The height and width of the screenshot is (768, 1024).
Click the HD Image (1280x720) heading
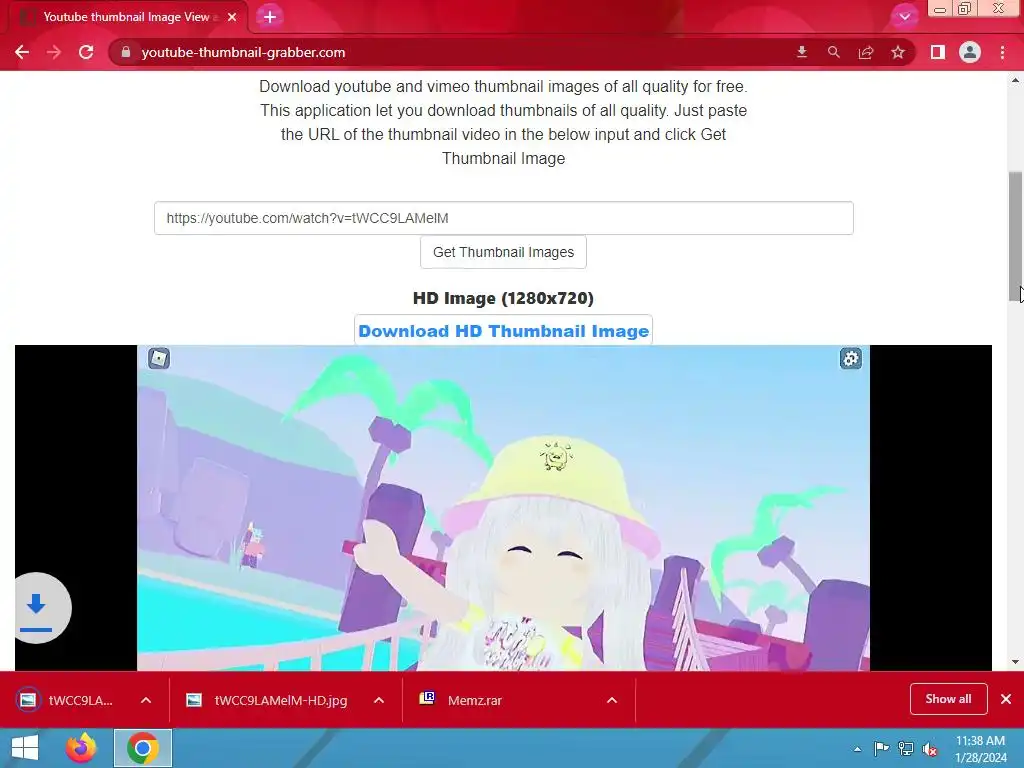504,298
